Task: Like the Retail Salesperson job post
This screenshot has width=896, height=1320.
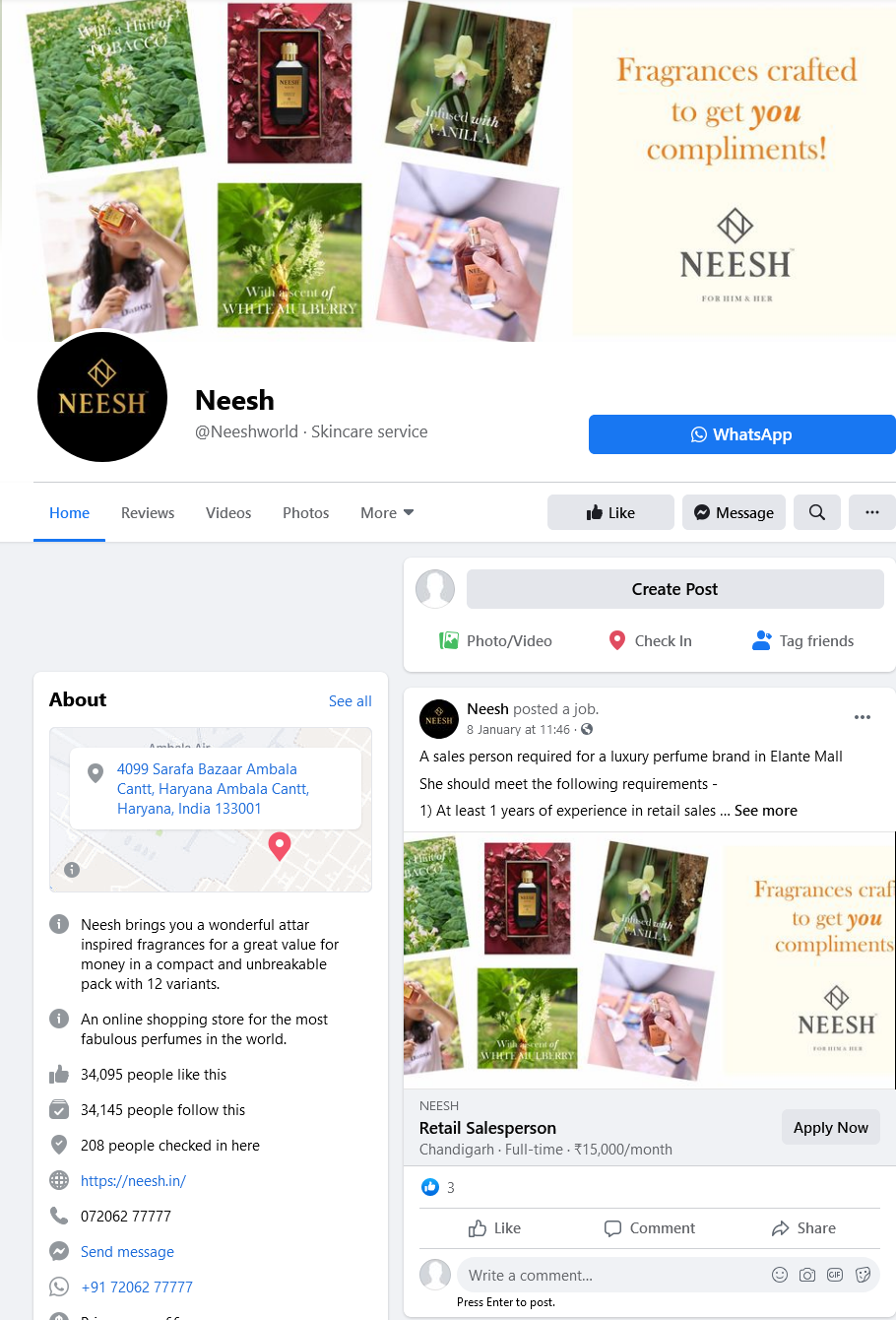Action: tap(494, 1228)
